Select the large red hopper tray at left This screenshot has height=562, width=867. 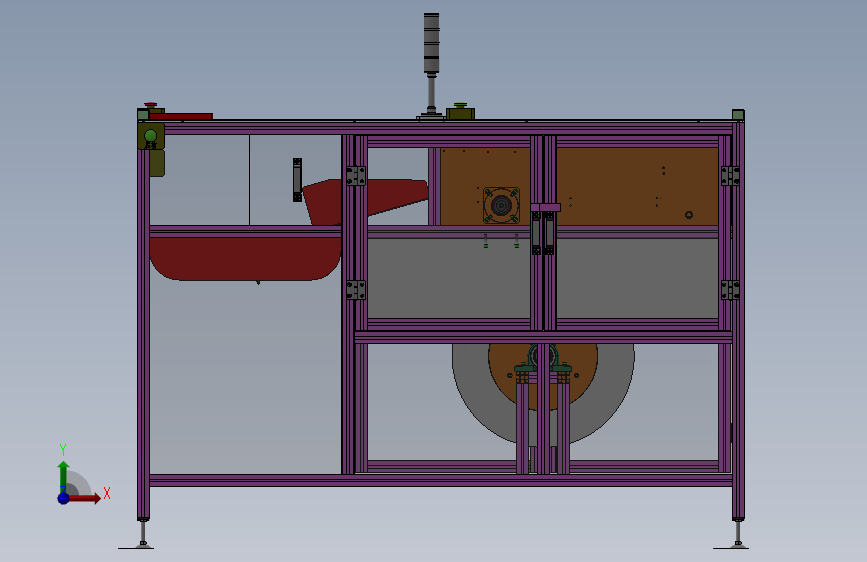point(246,259)
